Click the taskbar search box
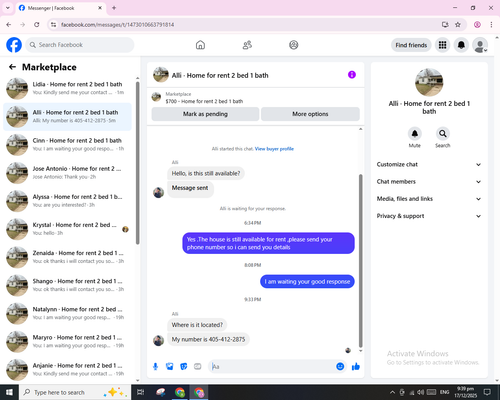 (75, 392)
